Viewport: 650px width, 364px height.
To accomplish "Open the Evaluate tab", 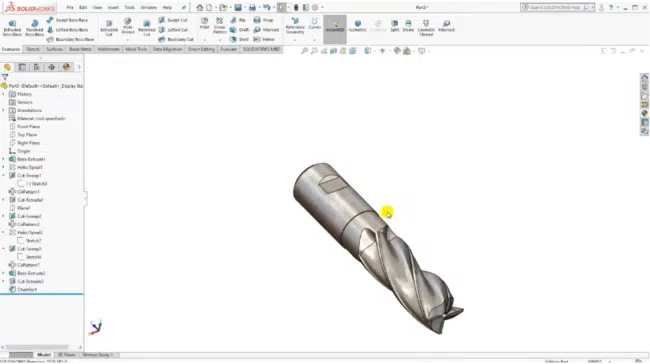I will pyautogui.click(x=228, y=49).
